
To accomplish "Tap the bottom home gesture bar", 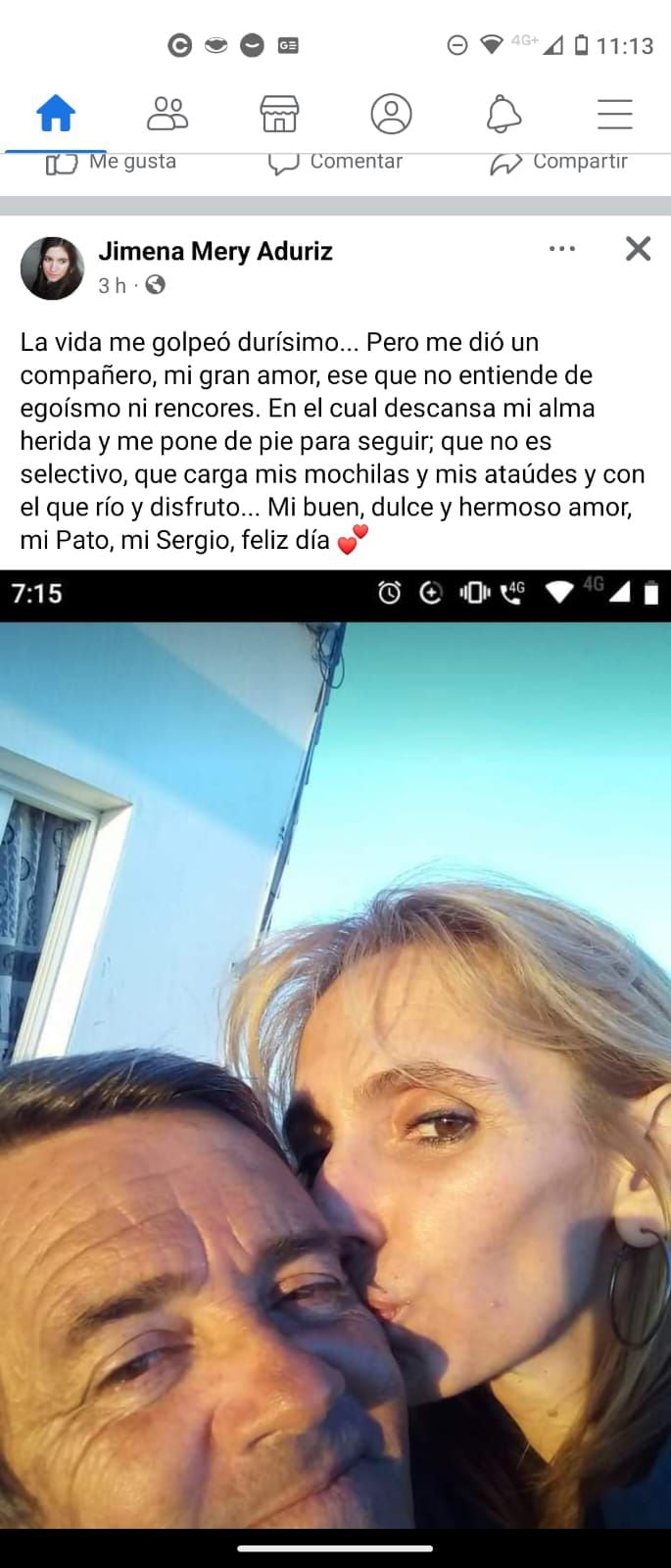I will 335,1549.
